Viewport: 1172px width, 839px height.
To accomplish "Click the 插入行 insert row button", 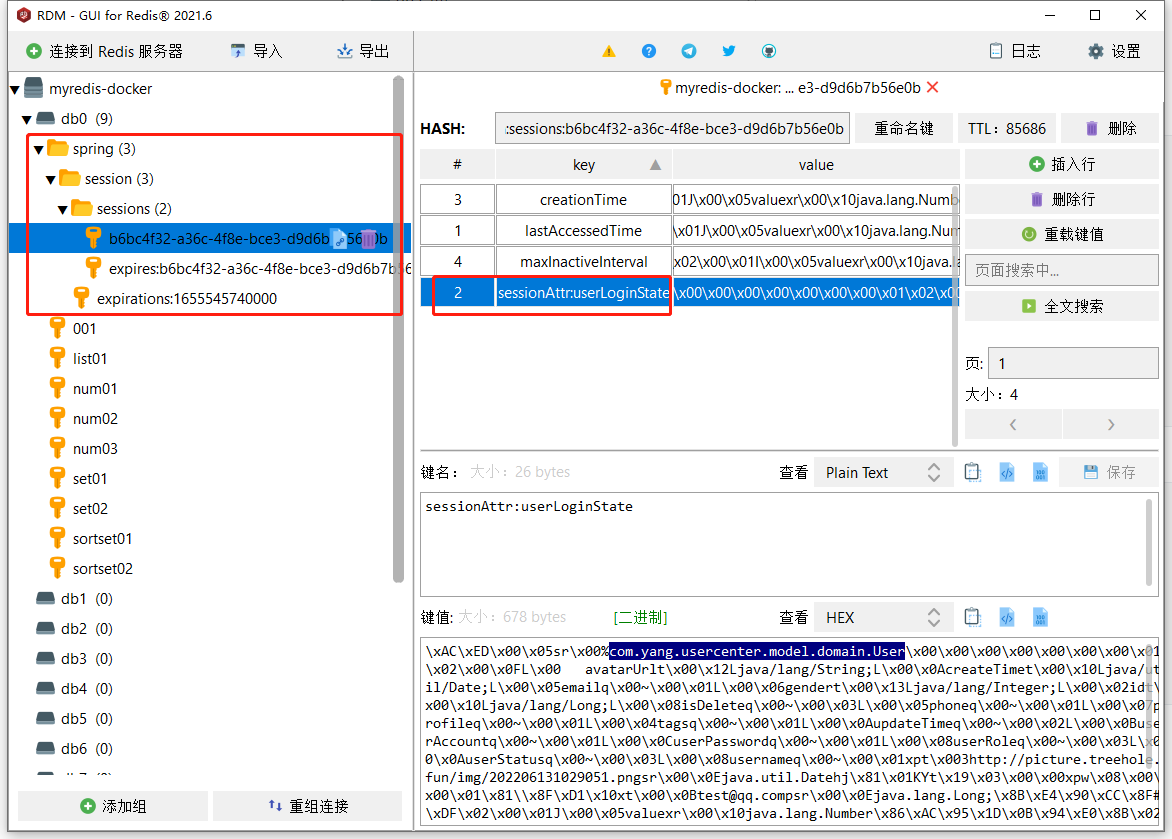I will [x=1062, y=164].
